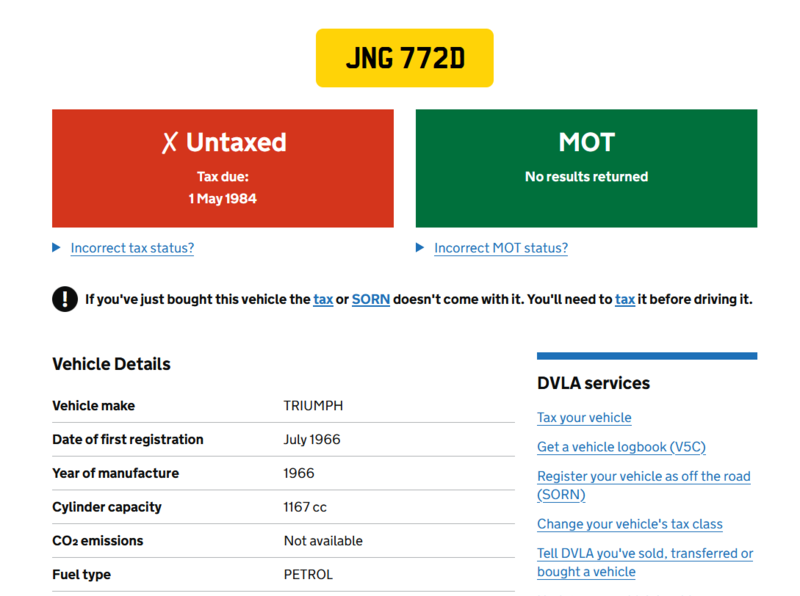Open the 'Tax your vehicle' link
This screenshot has width=800, height=596.
pos(584,418)
